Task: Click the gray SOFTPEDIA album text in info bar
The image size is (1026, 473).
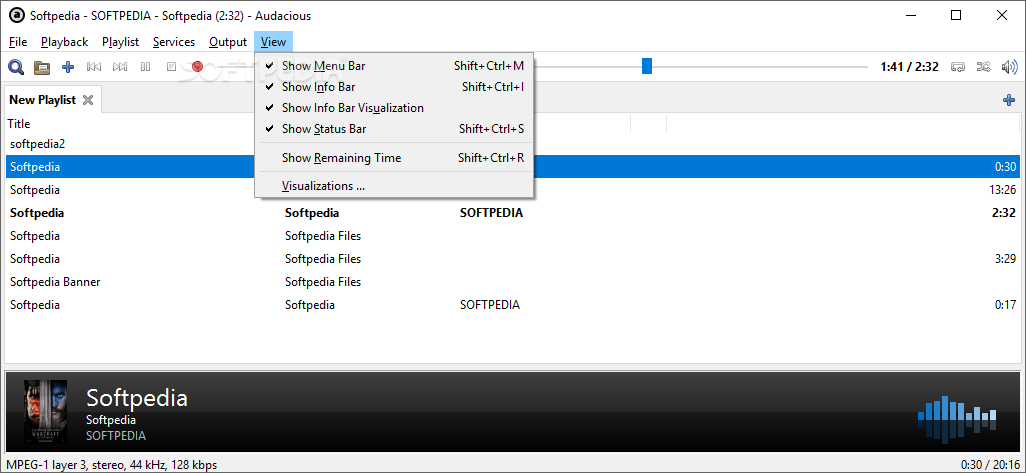Action: pos(116,436)
